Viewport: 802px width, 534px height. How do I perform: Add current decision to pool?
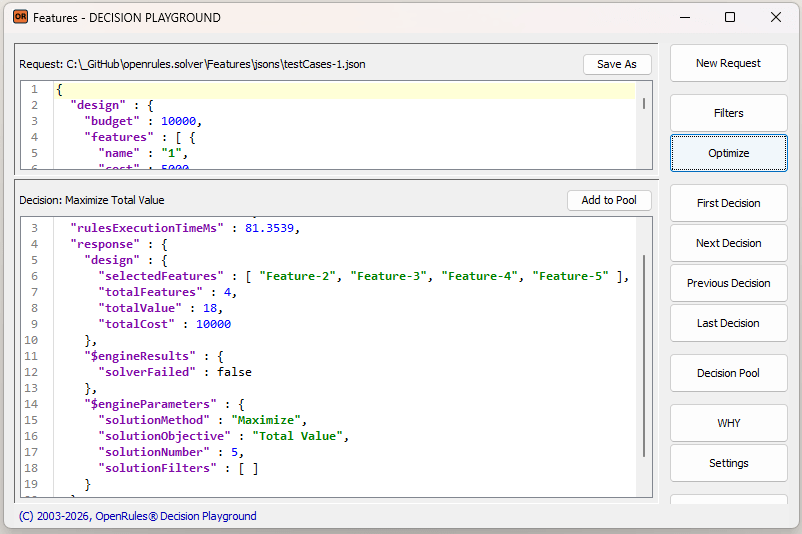point(608,200)
